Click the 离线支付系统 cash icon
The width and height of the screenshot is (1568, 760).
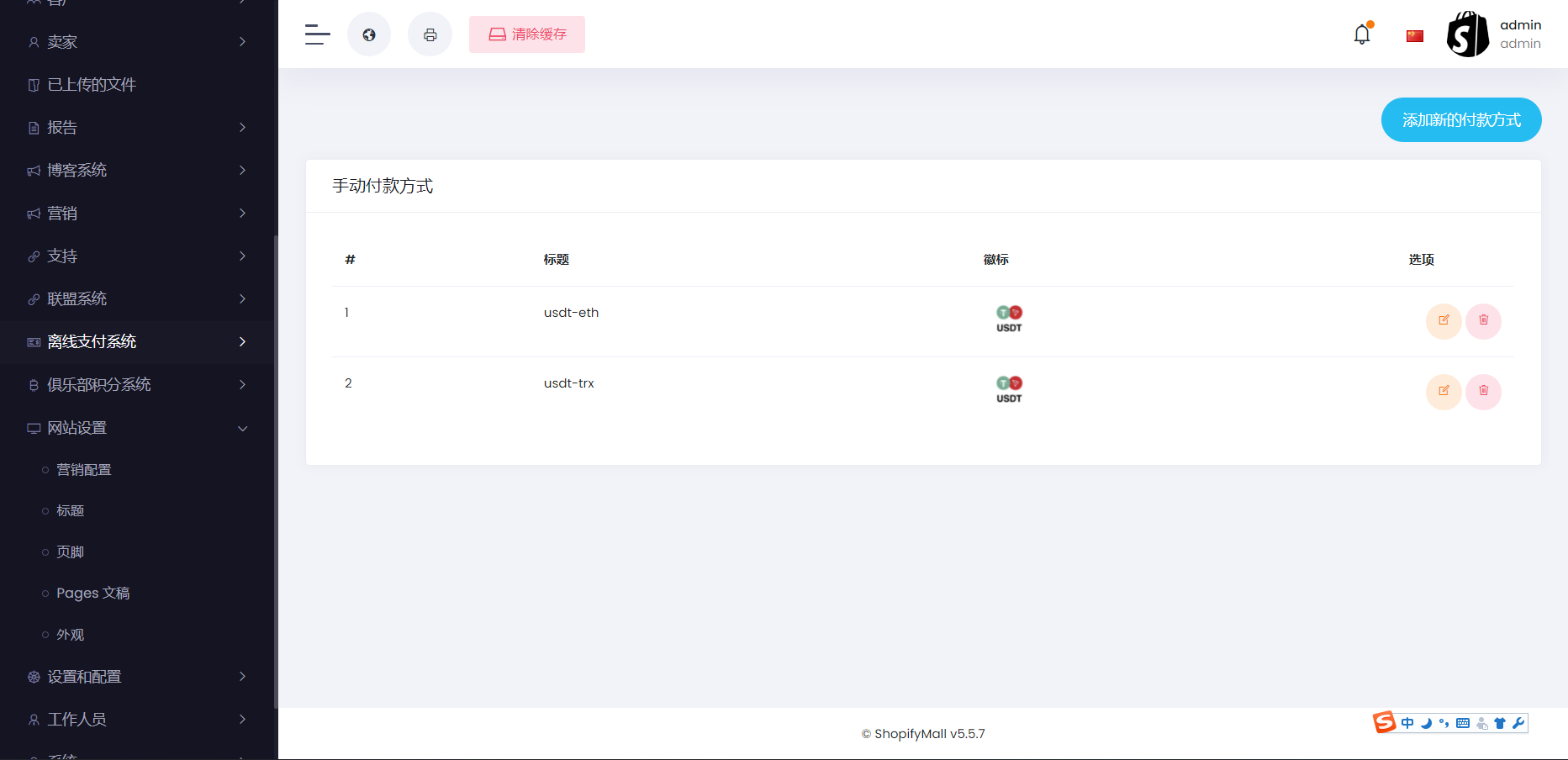pyautogui.click(x=34, y=342)
